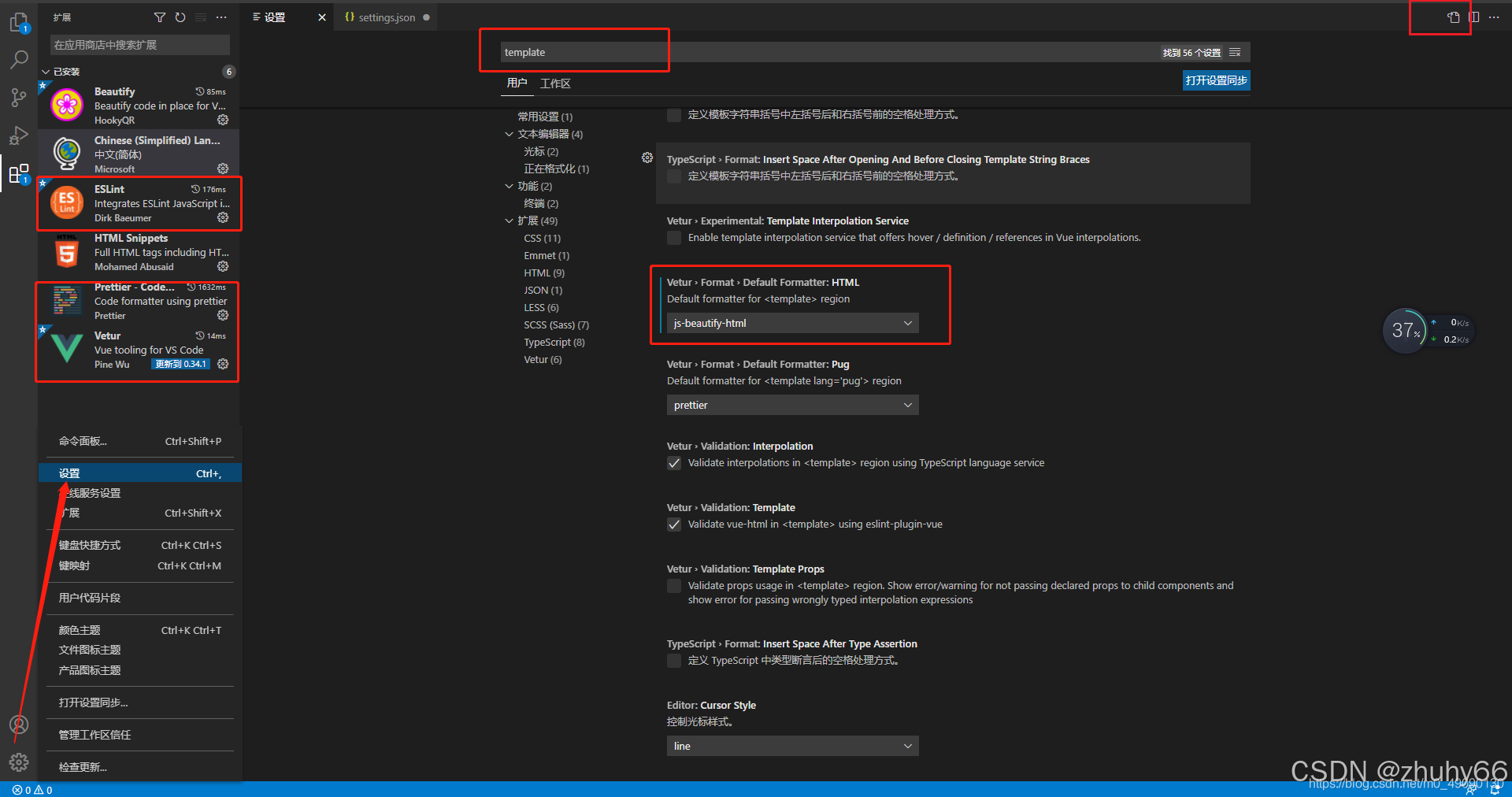The height and width of the screenshot is (797, 1512).
Task: Enable Vetur Validation Template Props checkbox
Action: 674,586
